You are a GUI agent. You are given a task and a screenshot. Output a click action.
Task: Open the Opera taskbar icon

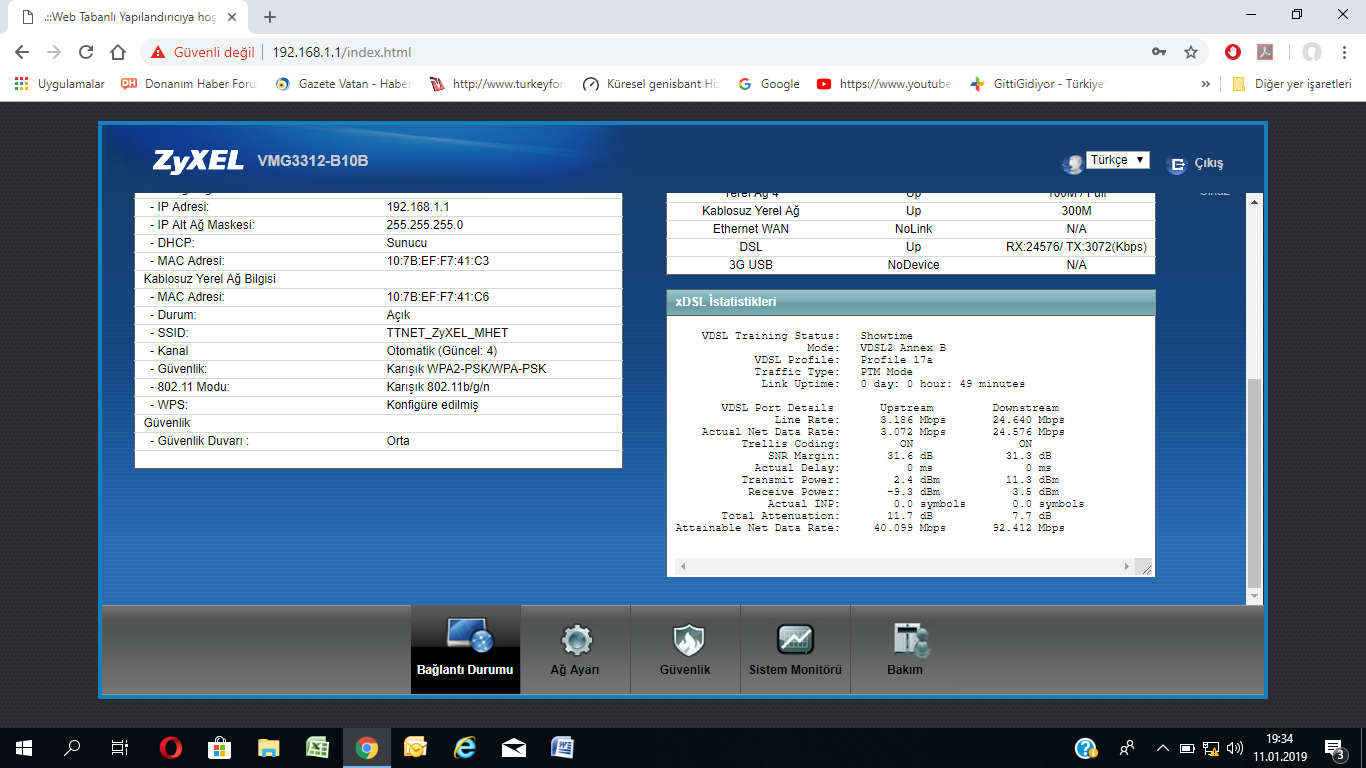tap(171, 747)
